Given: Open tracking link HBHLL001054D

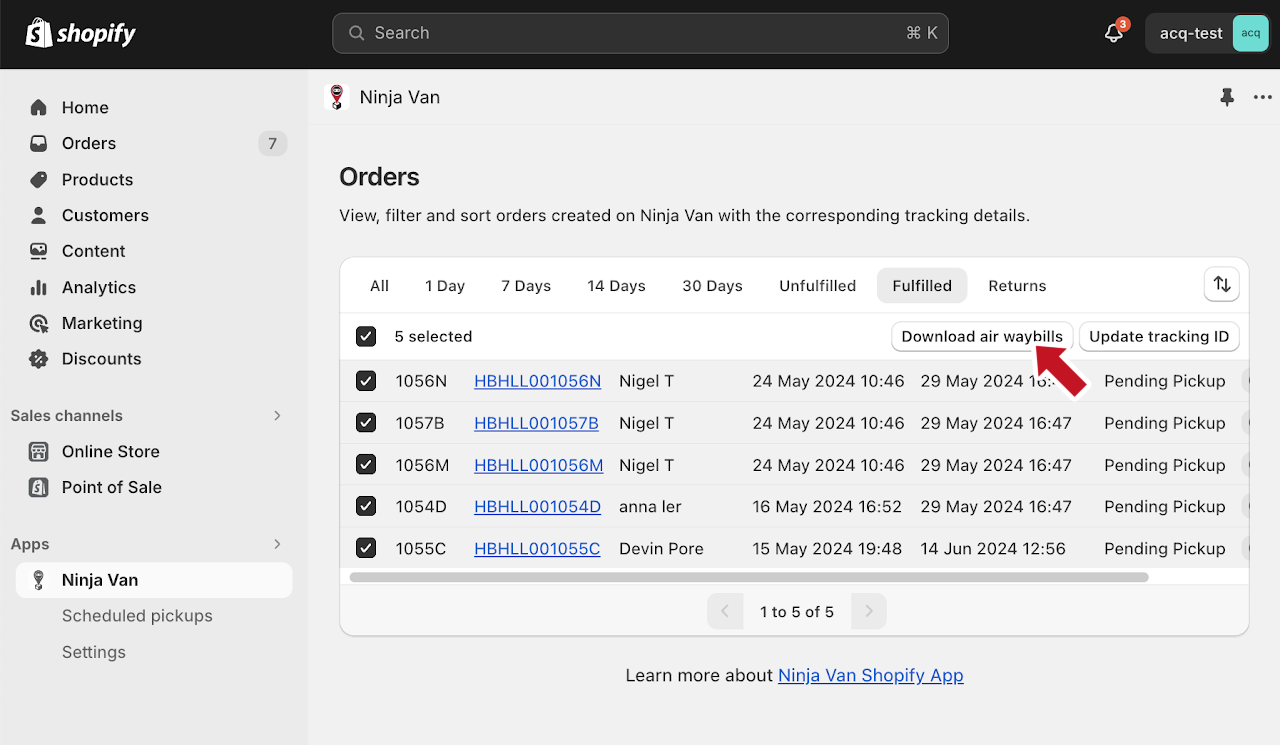Looking at the screenshot, I should (x=537, y=507).
